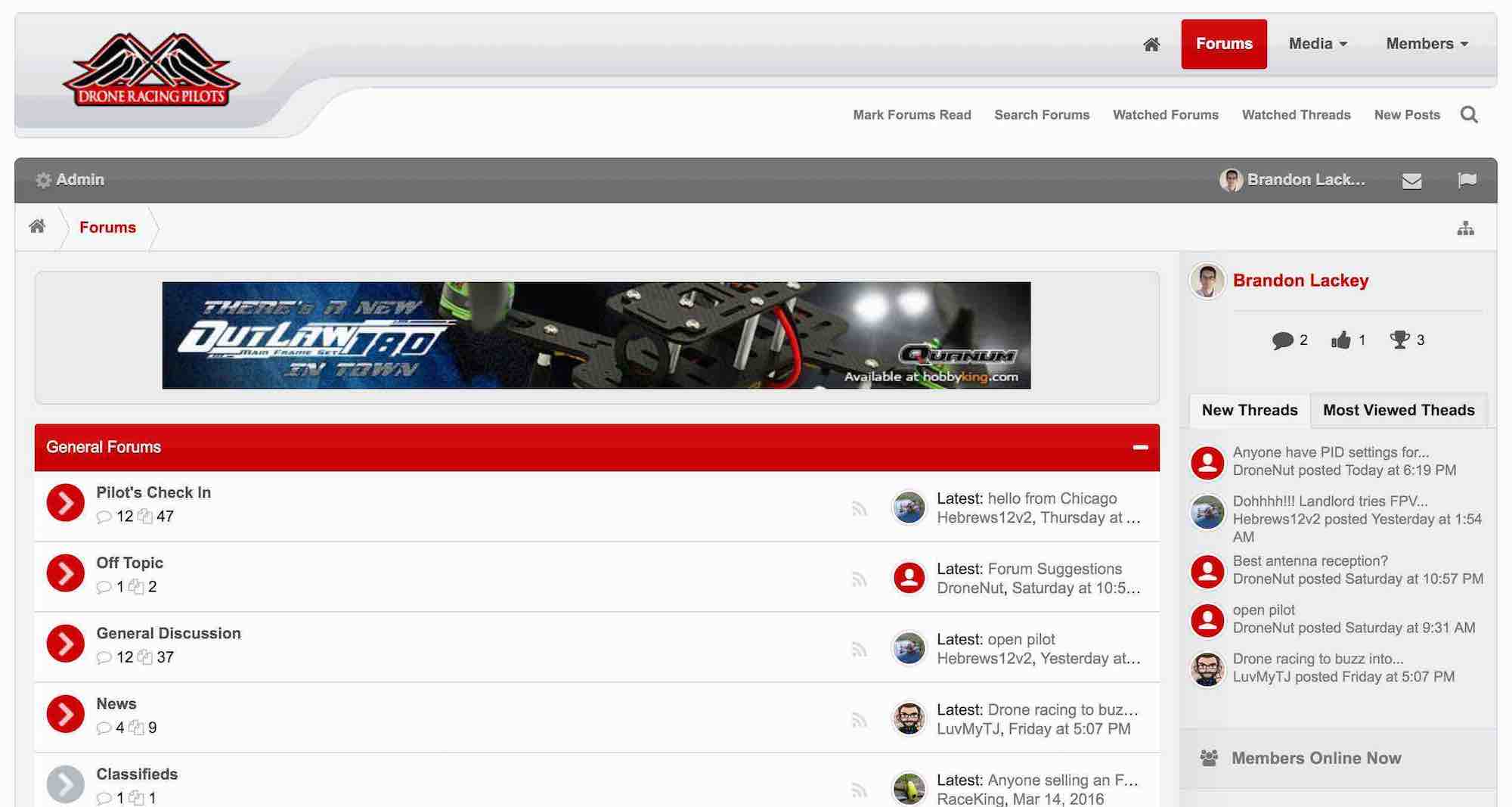Open the alerts flag icon
Screen dimensions: 1512x807
click(x=1467, y=180)
